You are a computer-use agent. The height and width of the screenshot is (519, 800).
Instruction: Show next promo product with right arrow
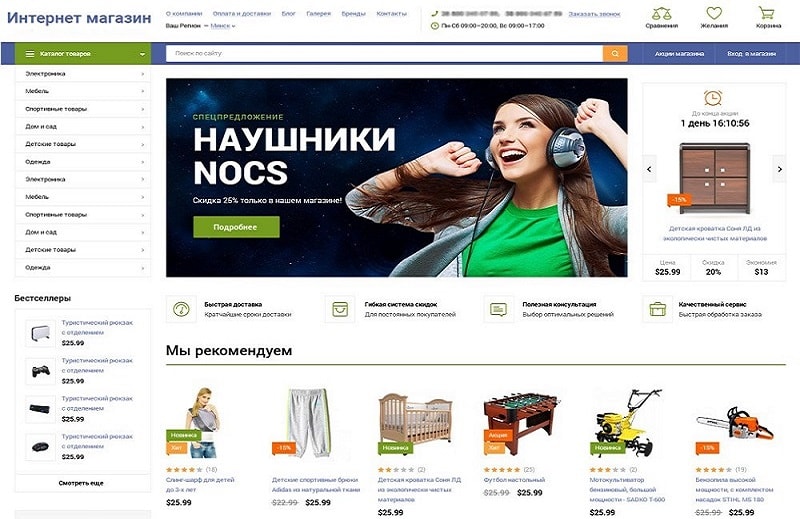[x=779, y=169]
